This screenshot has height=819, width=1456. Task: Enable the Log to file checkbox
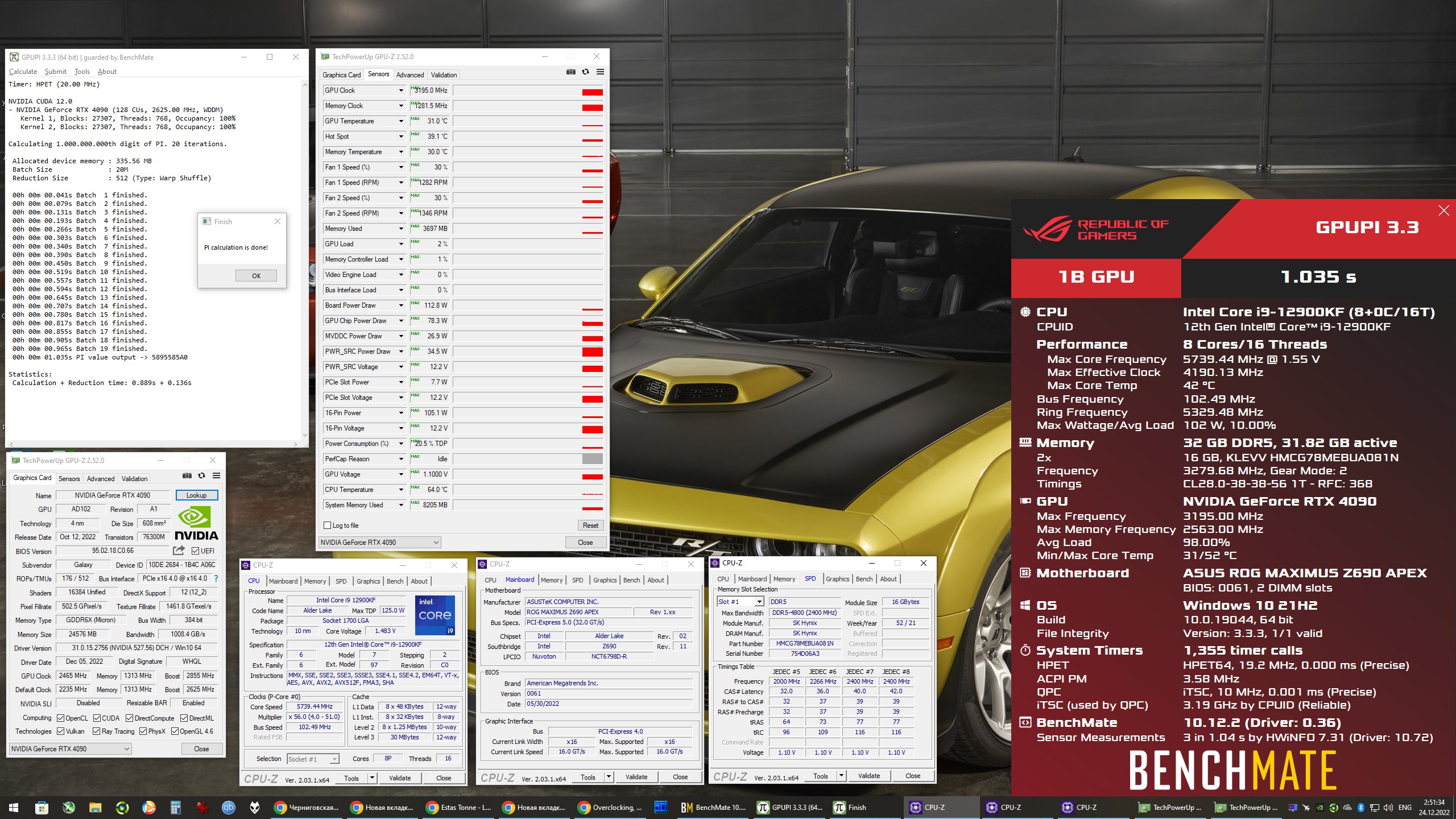[x=327, y=526]
